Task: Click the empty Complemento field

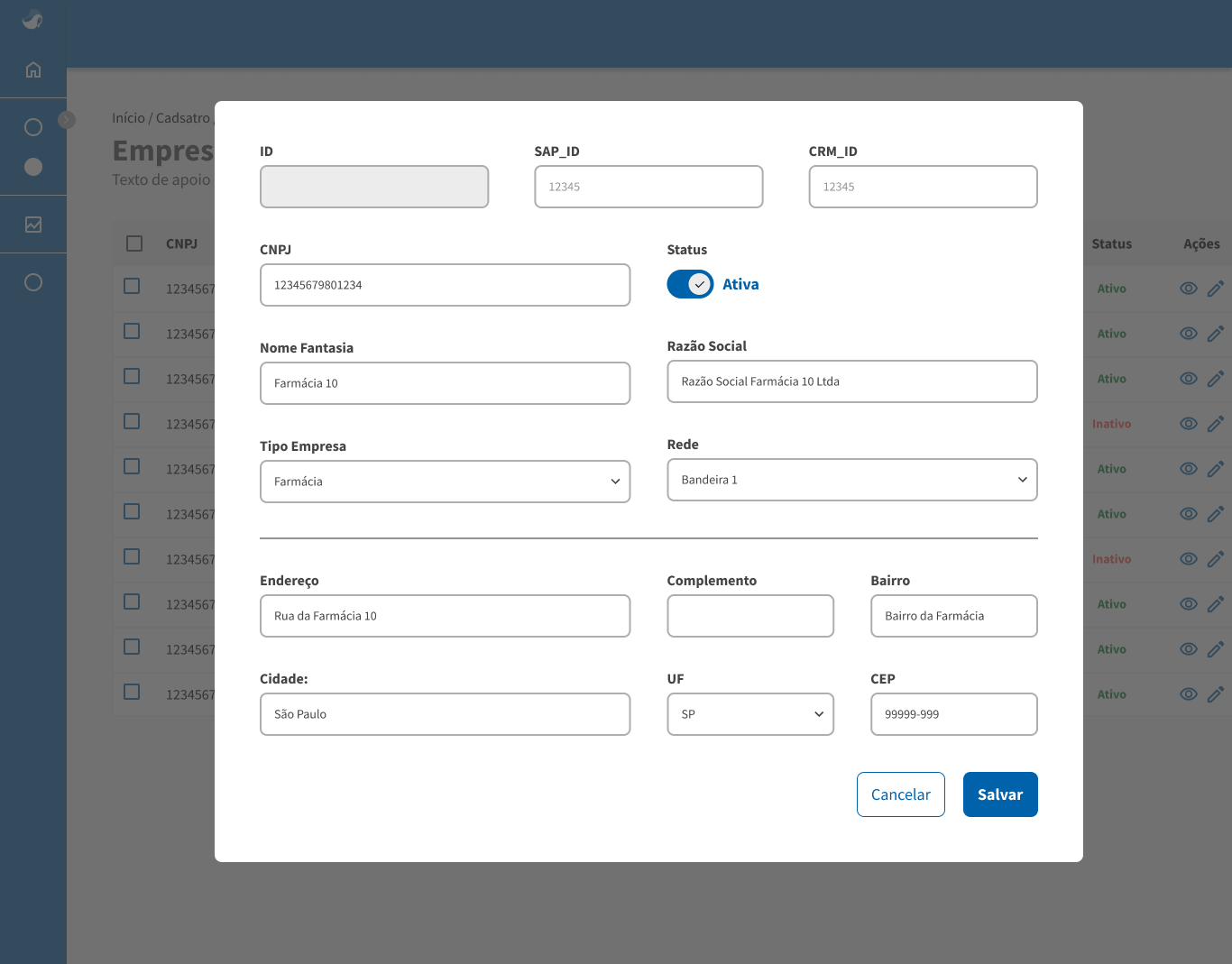Action: click(750, 616)
